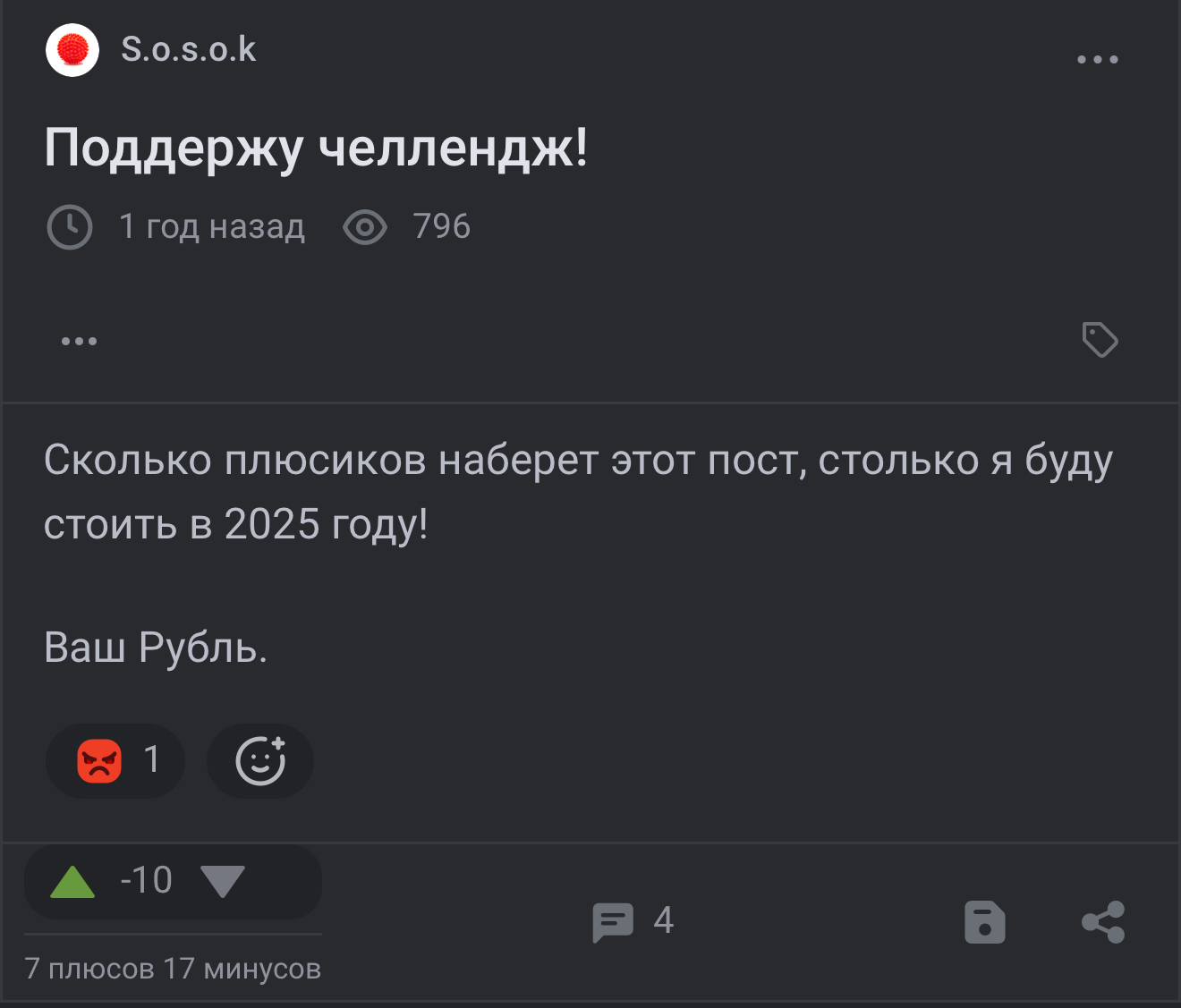Expand the collapsed content ellipsis
This screenshot has width=1181, height=1008.
79,341
